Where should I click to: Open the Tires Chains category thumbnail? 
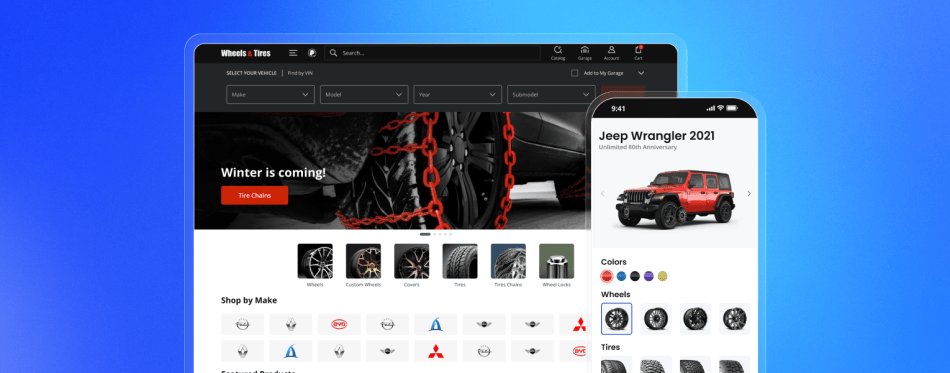click(508, 261)
